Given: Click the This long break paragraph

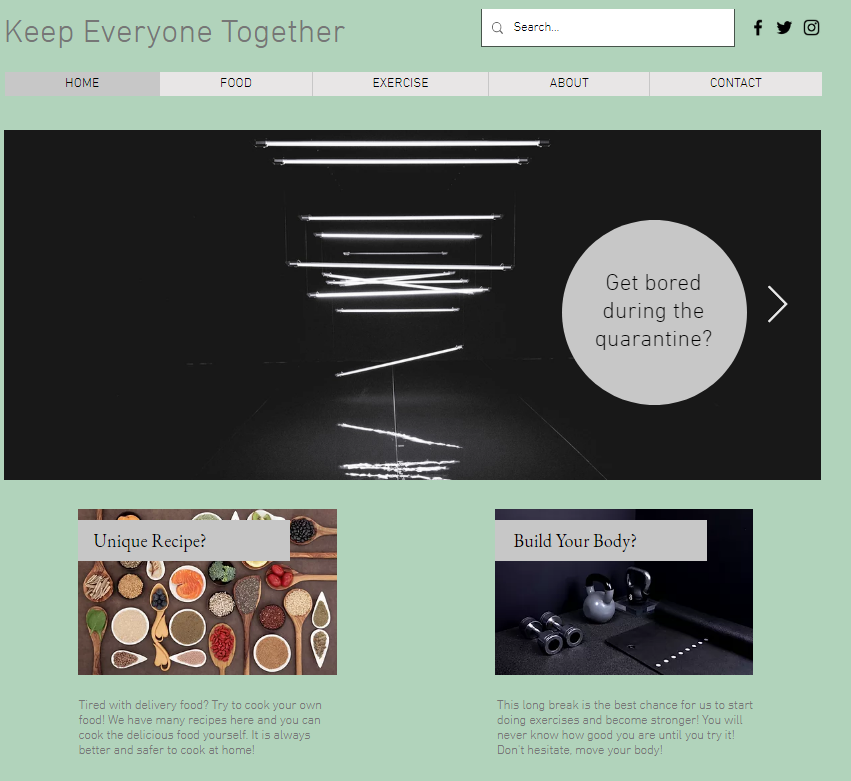Looking at the screenshot, I should coord(625,727).
